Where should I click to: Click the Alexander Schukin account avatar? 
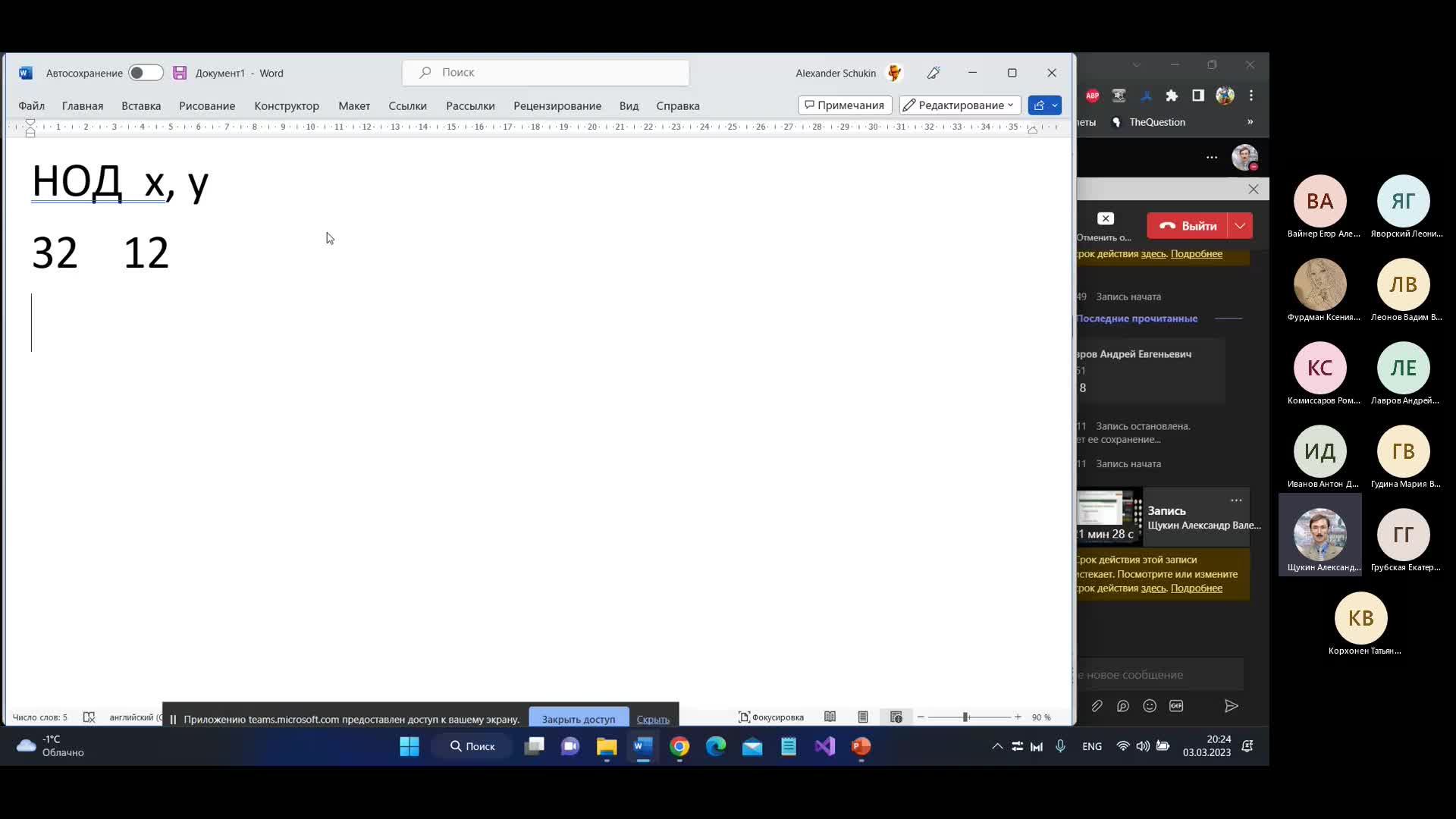click(895, 73)
